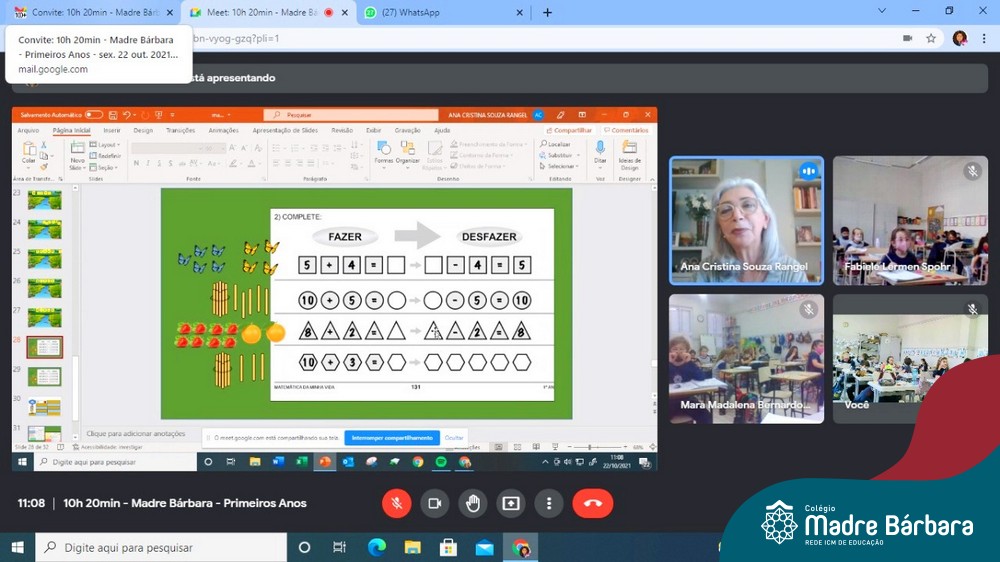1000x562 pixels.
Task: Click the Chrome icon on the taskbar
Action: click(521, 547)
